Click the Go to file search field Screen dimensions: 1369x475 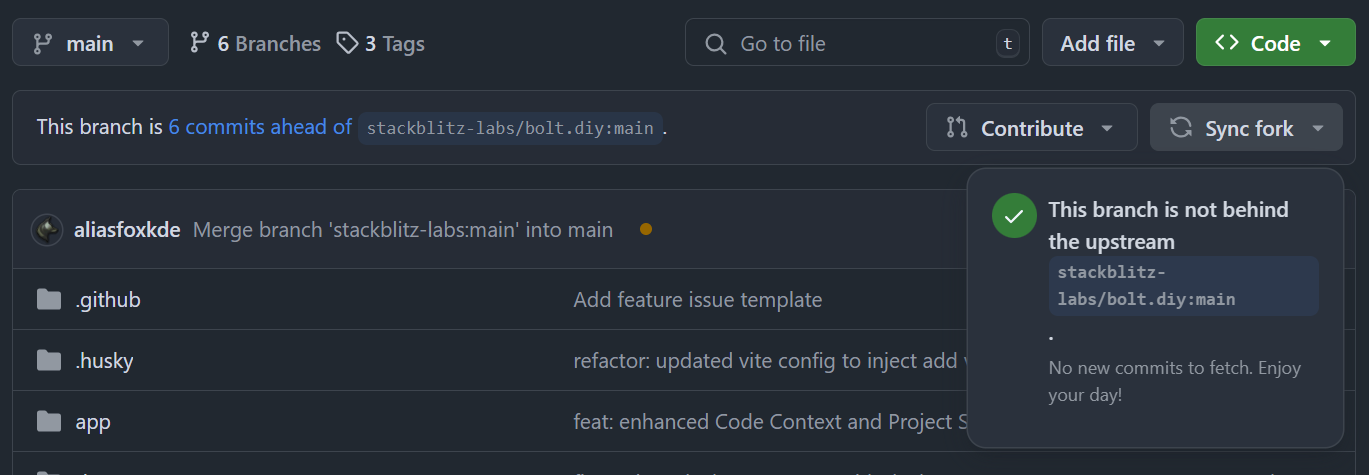point(857,43)
